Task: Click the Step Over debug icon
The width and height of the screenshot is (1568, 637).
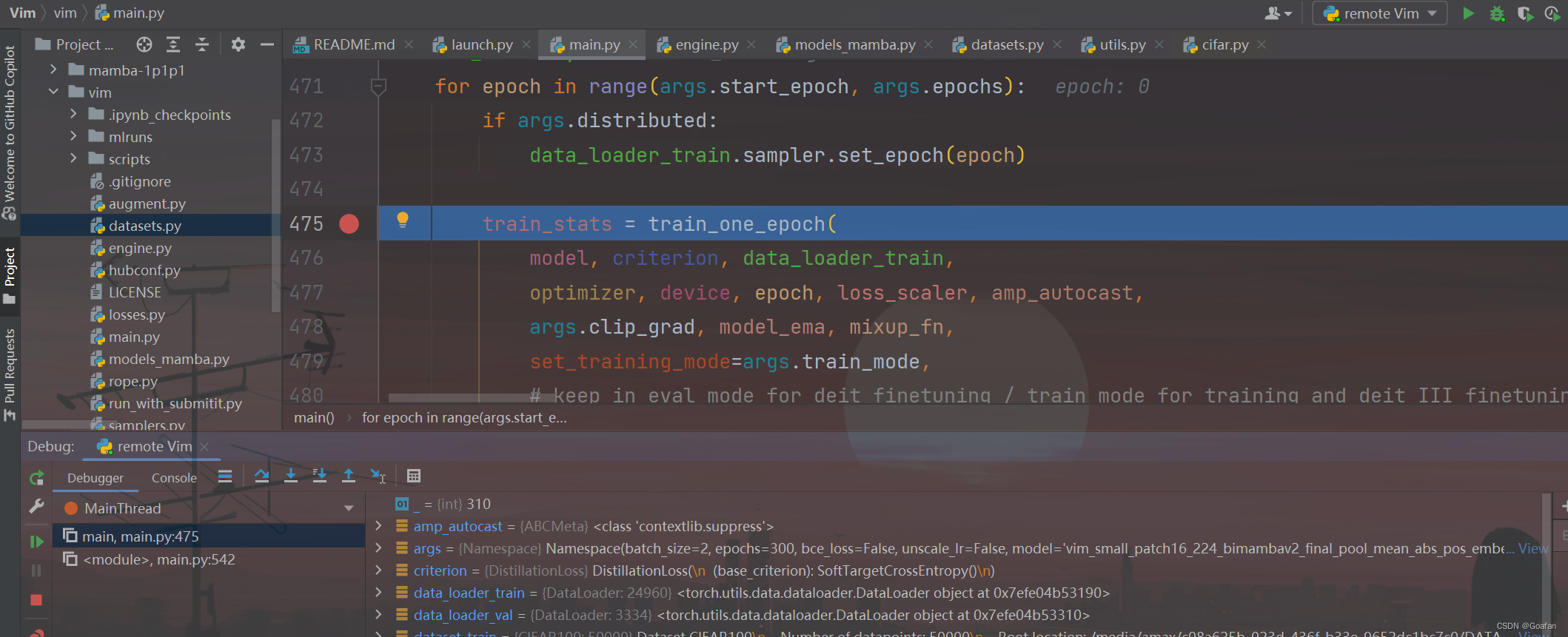Action: (x=262, y=476)
